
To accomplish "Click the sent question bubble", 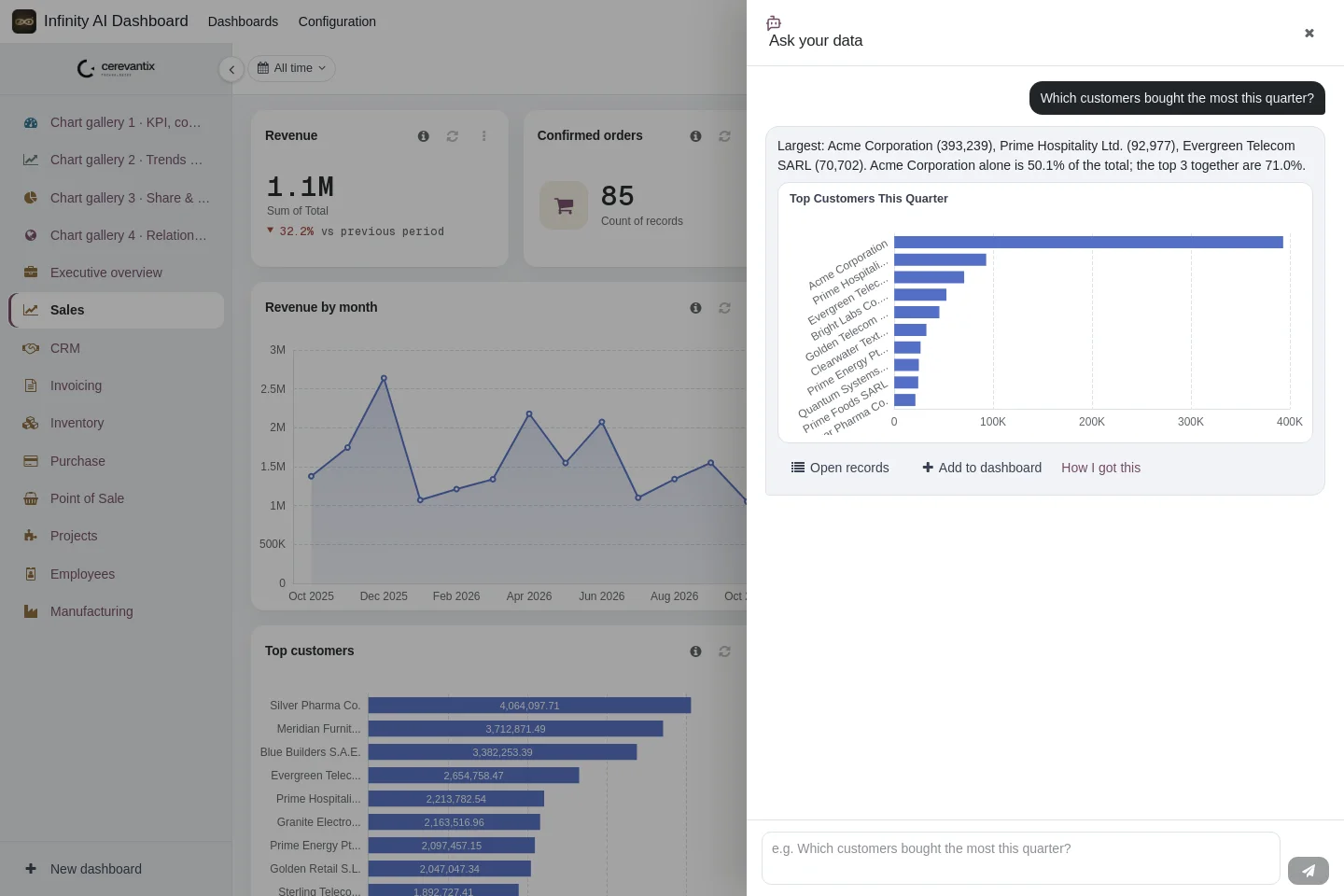I will 1177,98.
